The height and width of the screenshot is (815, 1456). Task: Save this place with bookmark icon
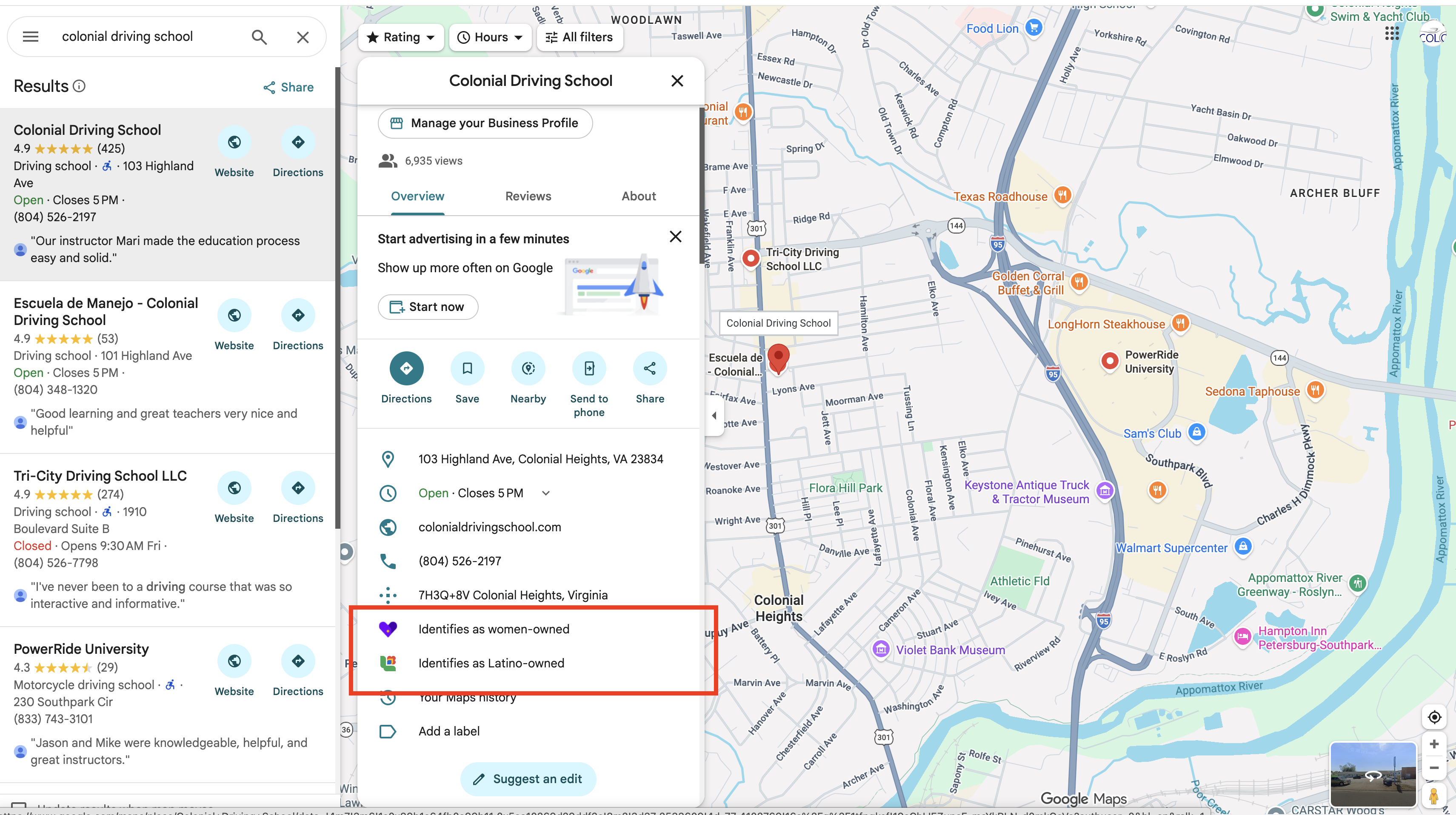468,368
